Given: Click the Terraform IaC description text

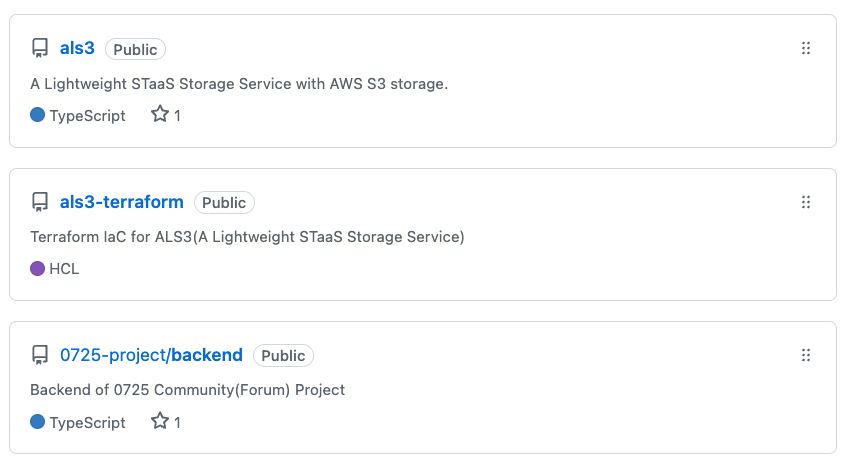Looking at the screenshot, I should [248, 237].
